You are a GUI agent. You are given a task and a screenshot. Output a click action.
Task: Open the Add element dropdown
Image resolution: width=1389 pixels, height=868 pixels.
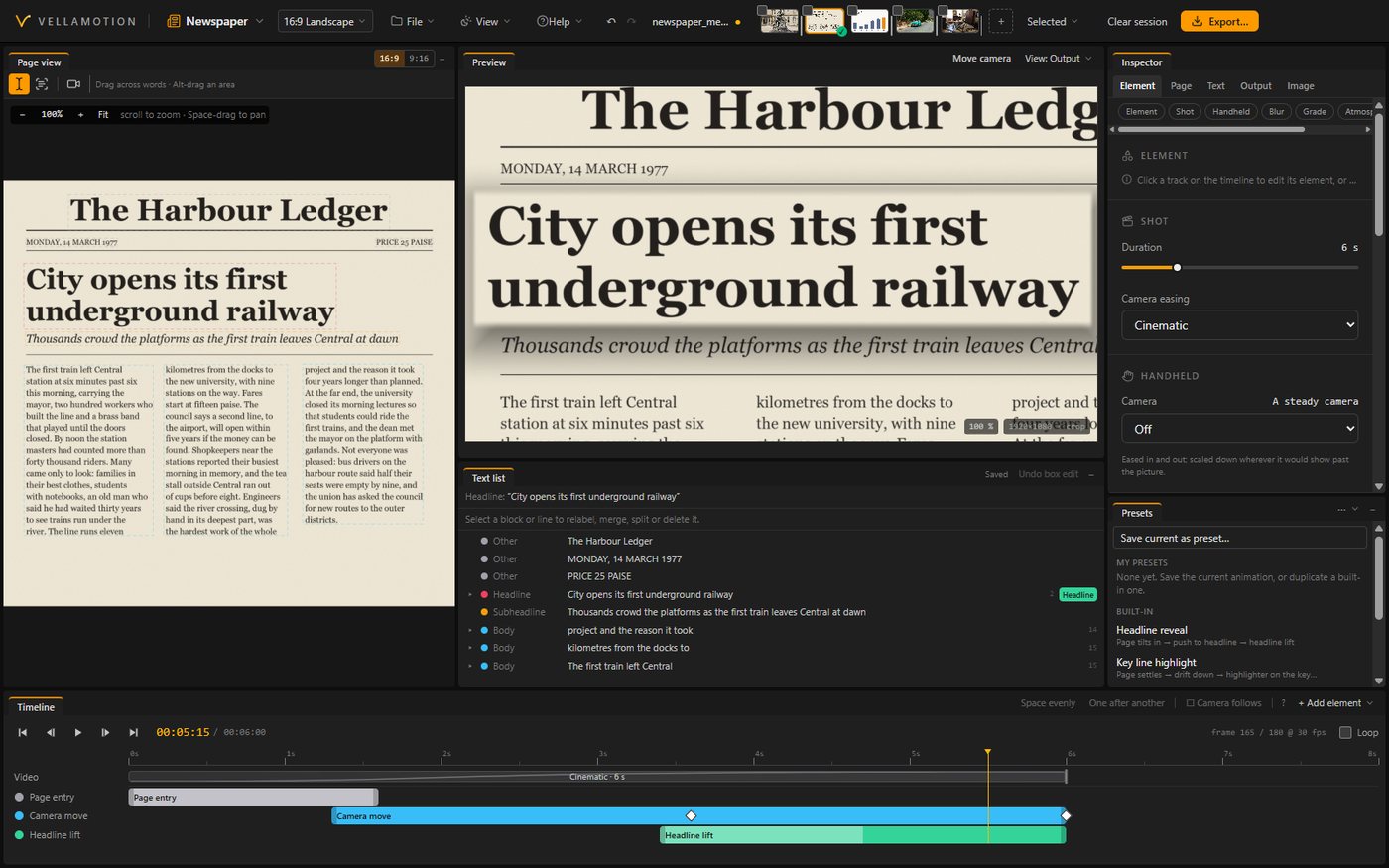[x=1335, y=703]
